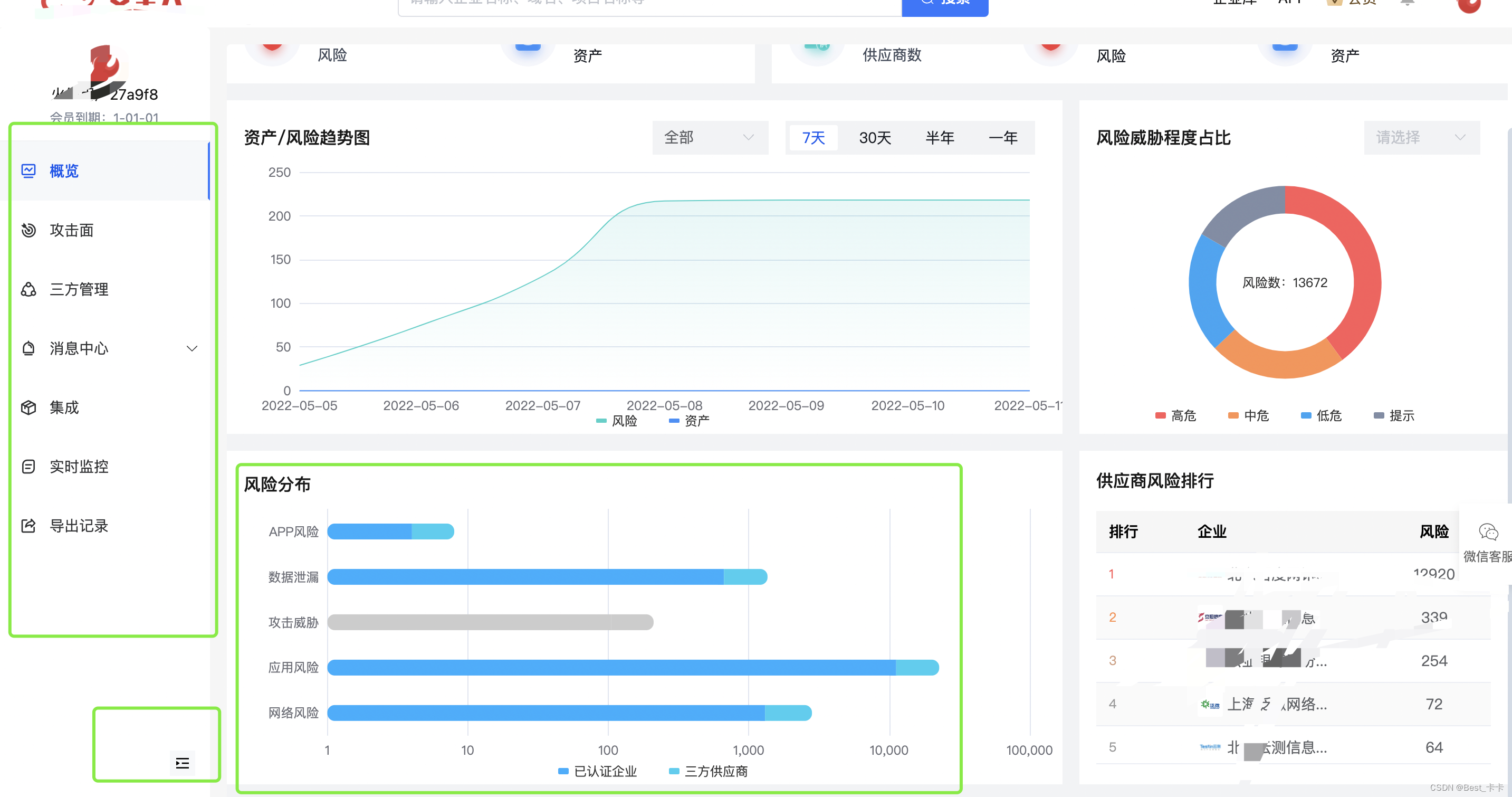The image size is (1512, 797).
Task: Click the gray 攻击威胁 bar
Action: click(490, 622)
